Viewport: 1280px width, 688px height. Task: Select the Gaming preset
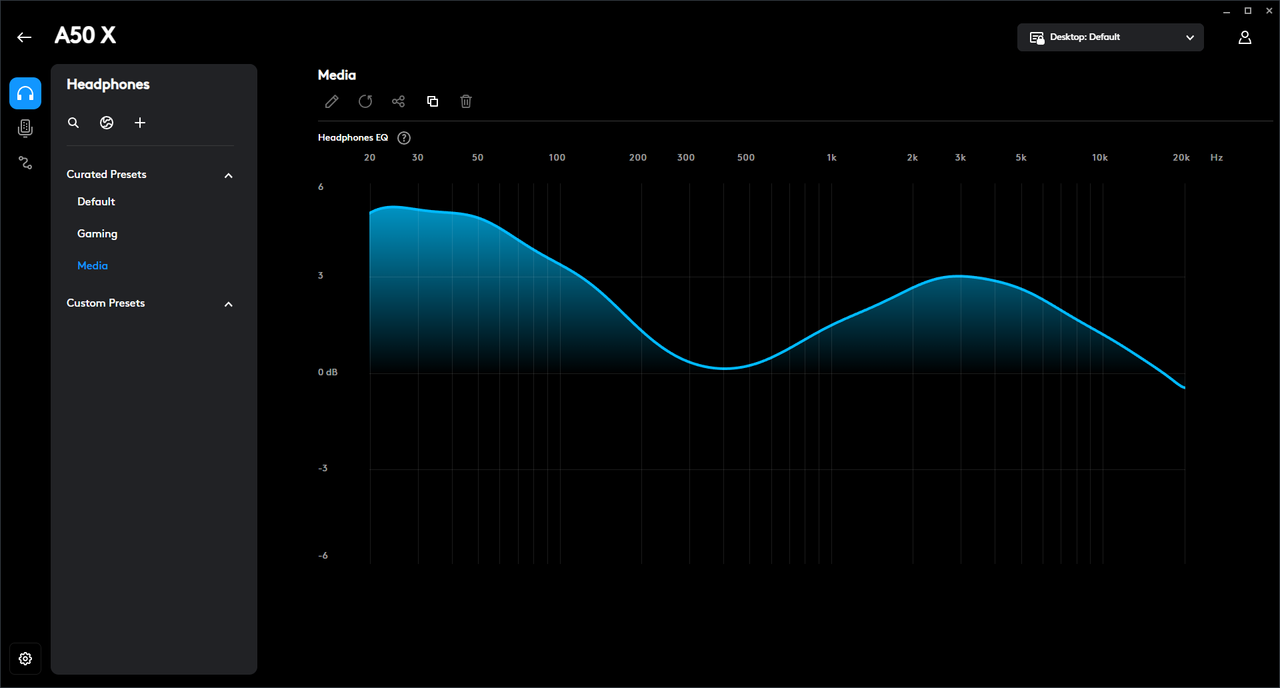pyautogui.click(x=97, y=234)
